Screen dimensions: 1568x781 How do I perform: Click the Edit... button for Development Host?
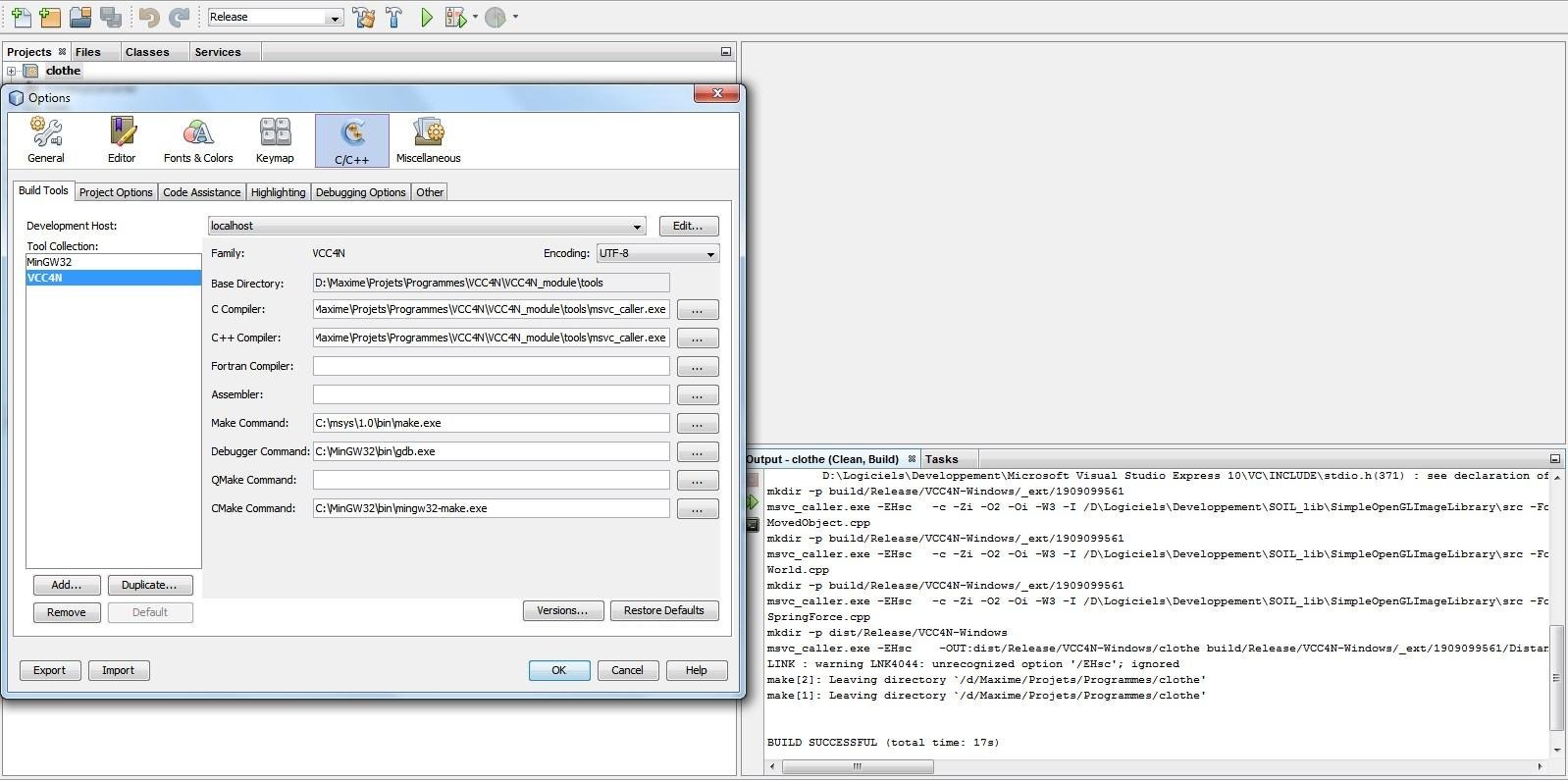[x=688, y=226]
